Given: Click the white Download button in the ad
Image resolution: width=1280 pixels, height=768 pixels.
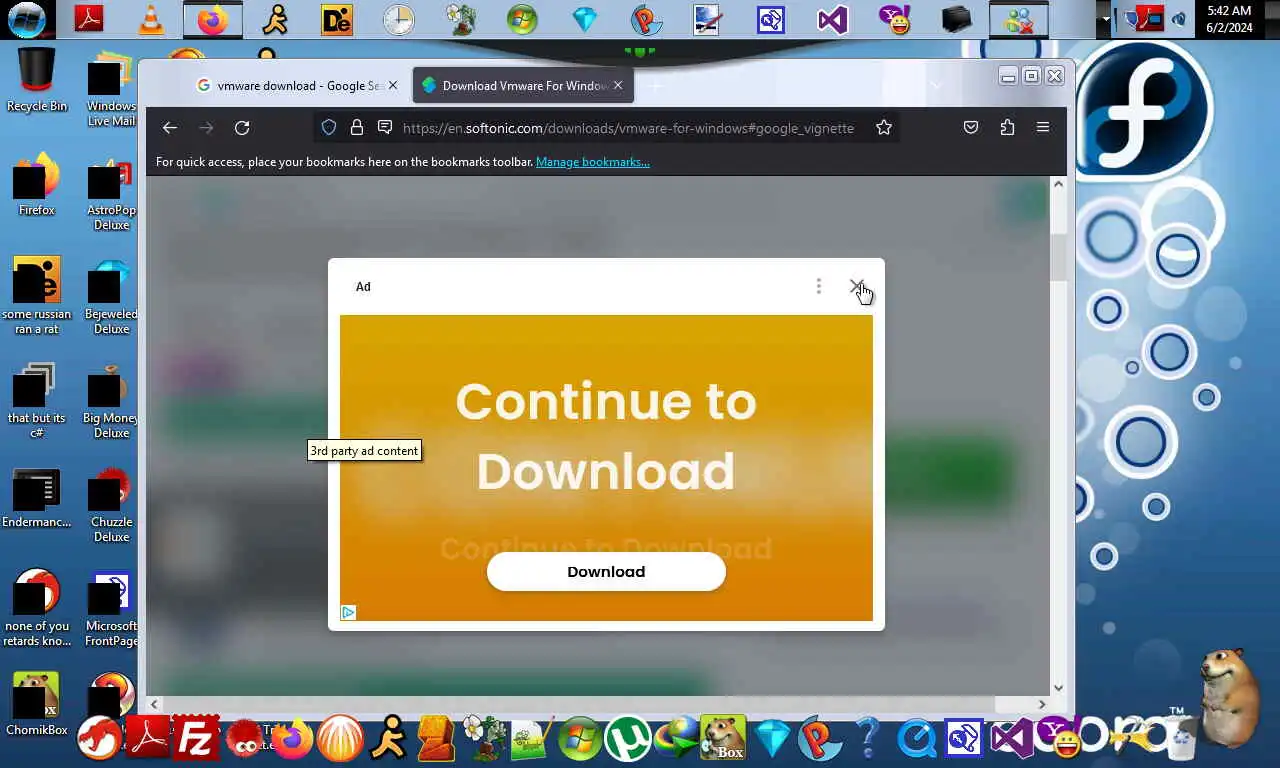Looking at the screenshot, I should tap(606, 572).
